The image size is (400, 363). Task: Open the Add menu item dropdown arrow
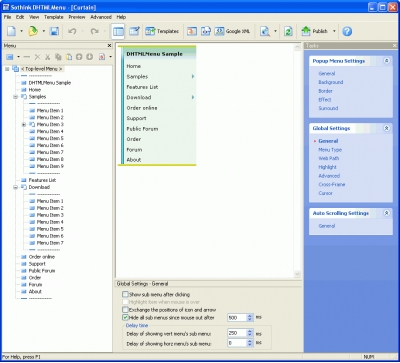pos(18,57)
